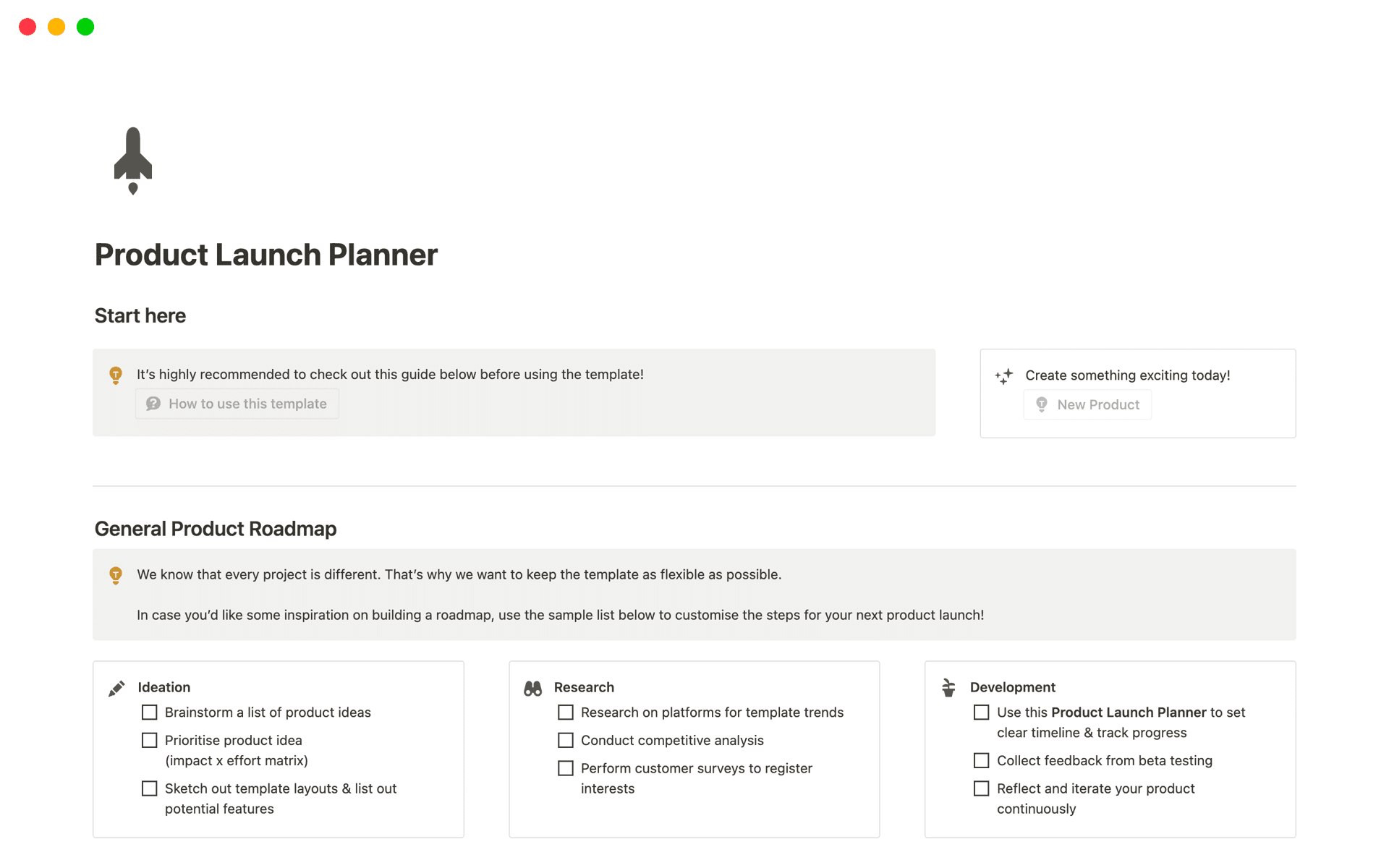The width and height of the screenshot is (1389, 868).
Task: Click the sparkles icon beside Create something exciting today
Action: 1004,377
